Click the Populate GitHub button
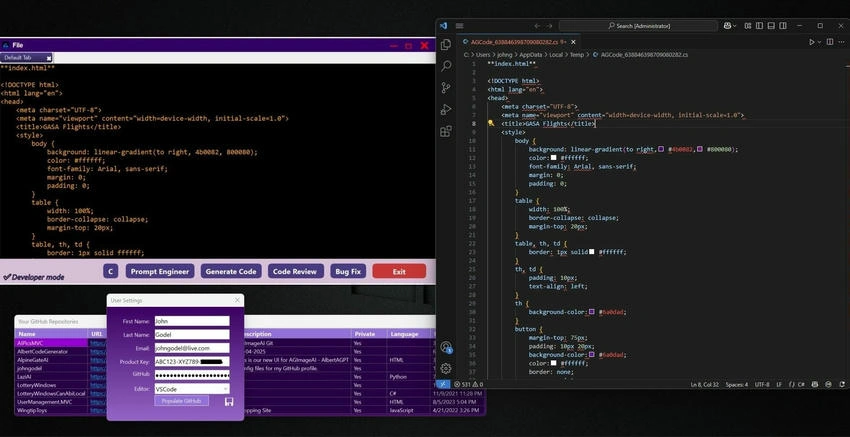 tap(182, 401)
